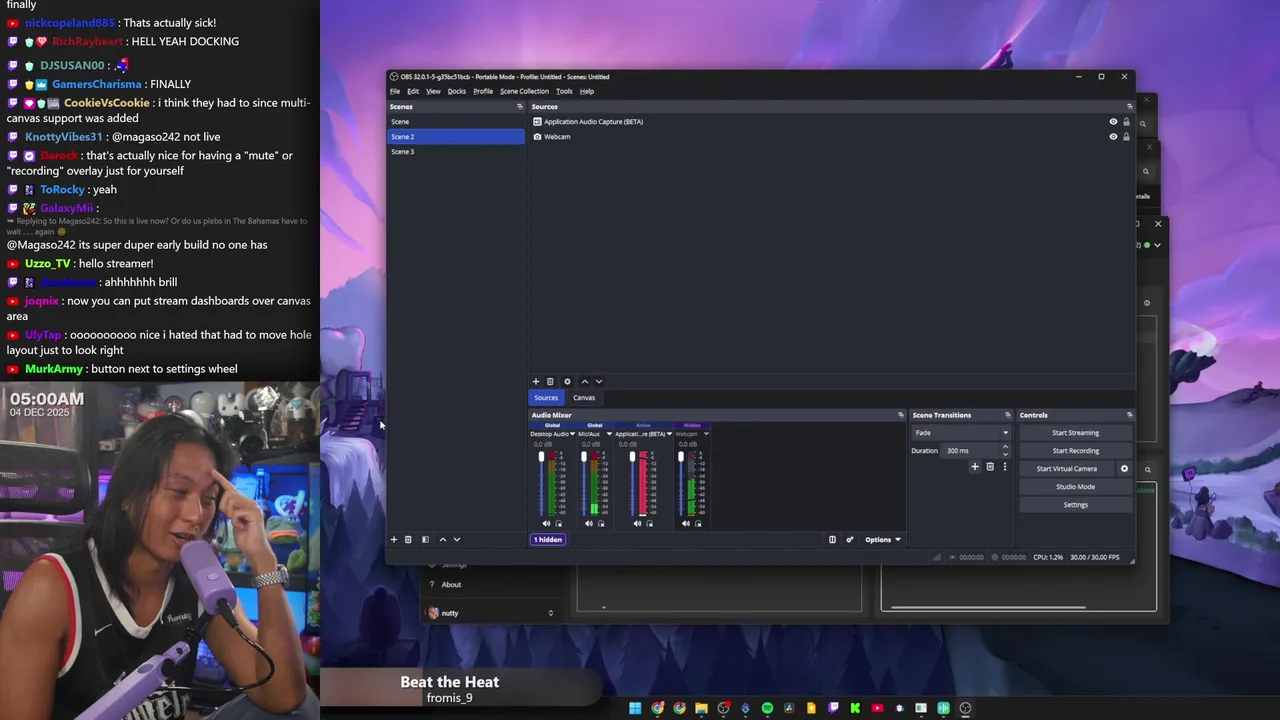The height and width of the screenshot is (720, 1280).
Task: Open File Explorer from the taskbar
Action: point(701,708)
